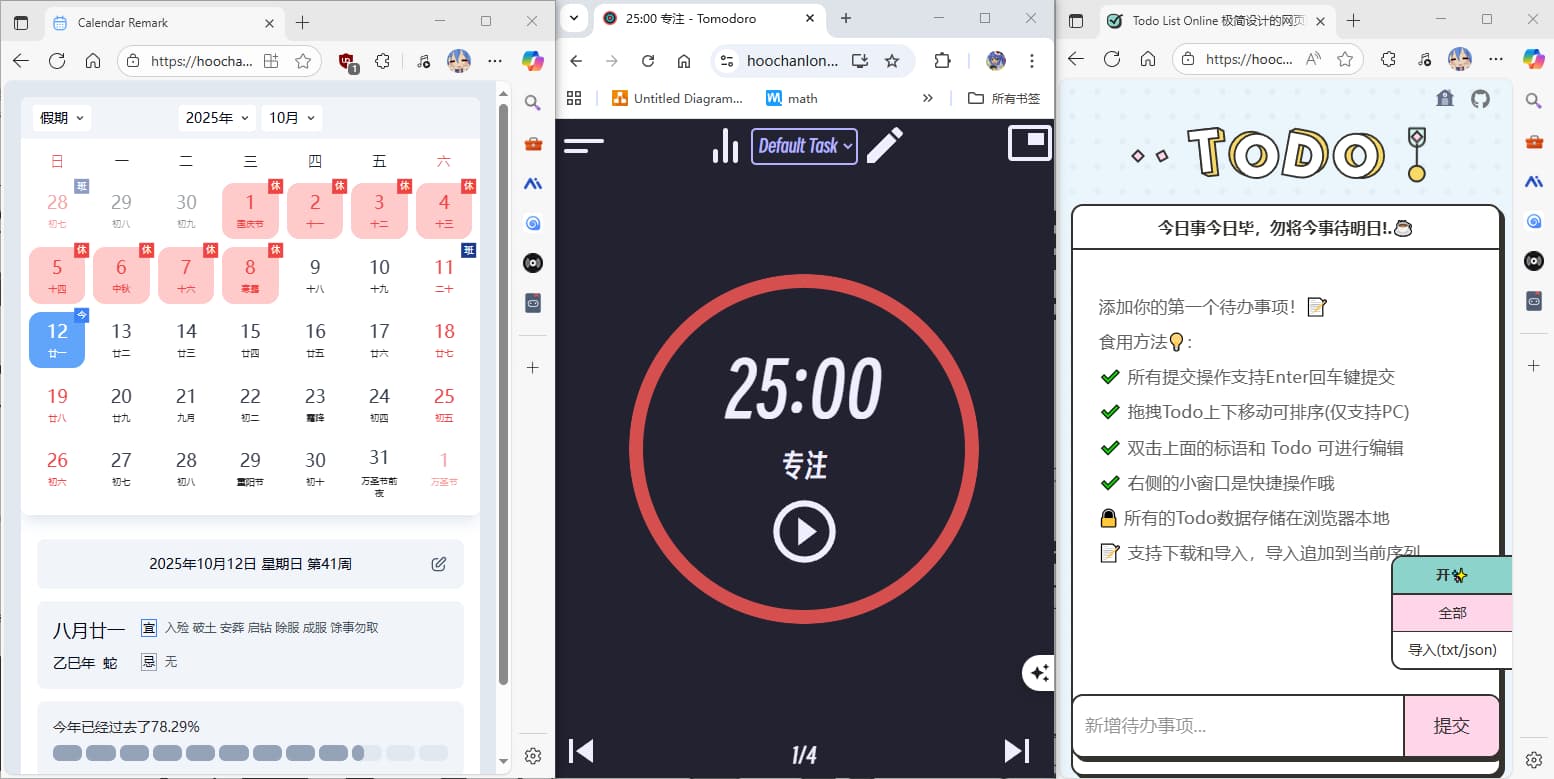Click the pencil edit task icon
1554x779 pixels.
[884, 146]
